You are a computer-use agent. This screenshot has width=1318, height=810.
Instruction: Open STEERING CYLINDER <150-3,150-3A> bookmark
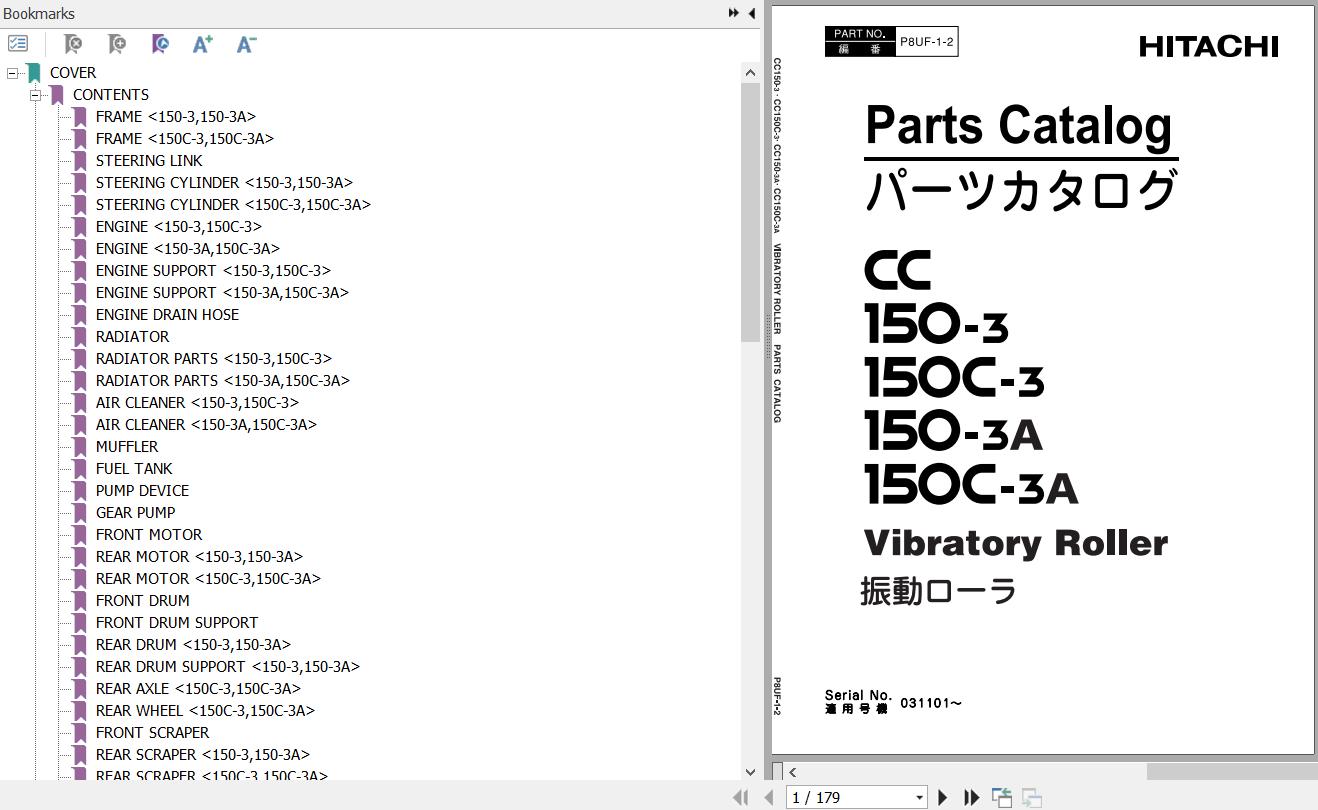click(224, 183)
